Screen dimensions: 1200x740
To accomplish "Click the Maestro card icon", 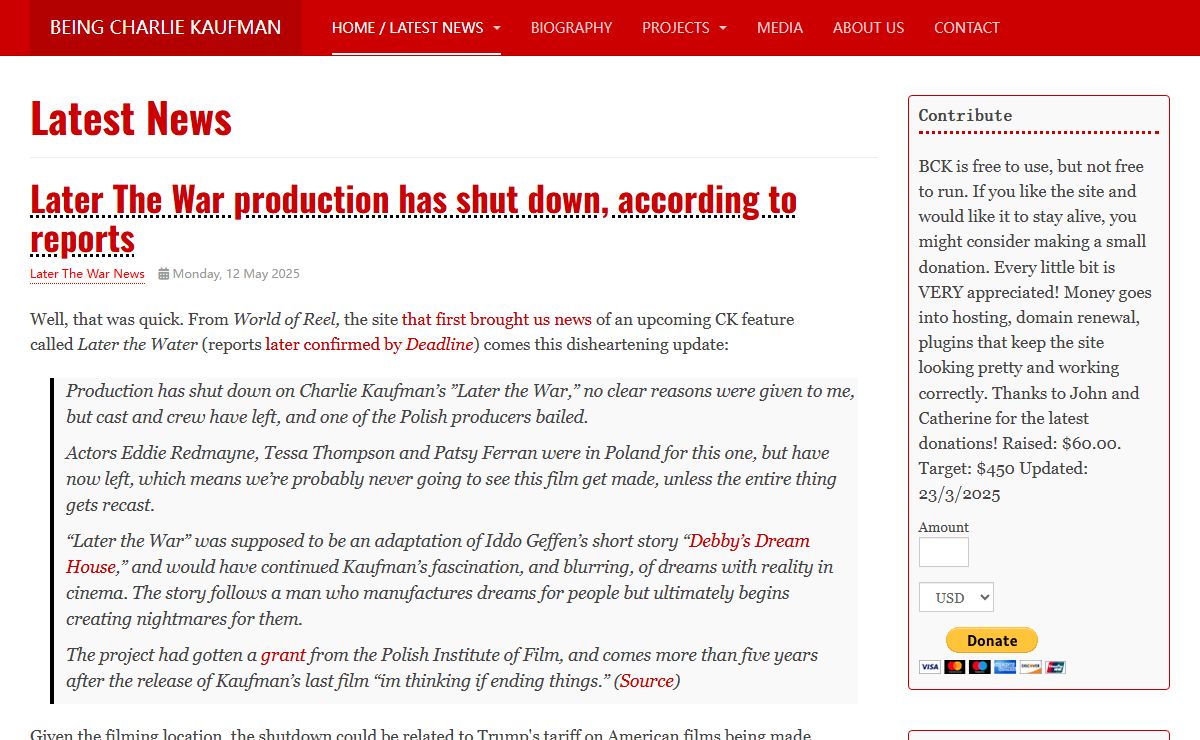I will click(980, 667).
